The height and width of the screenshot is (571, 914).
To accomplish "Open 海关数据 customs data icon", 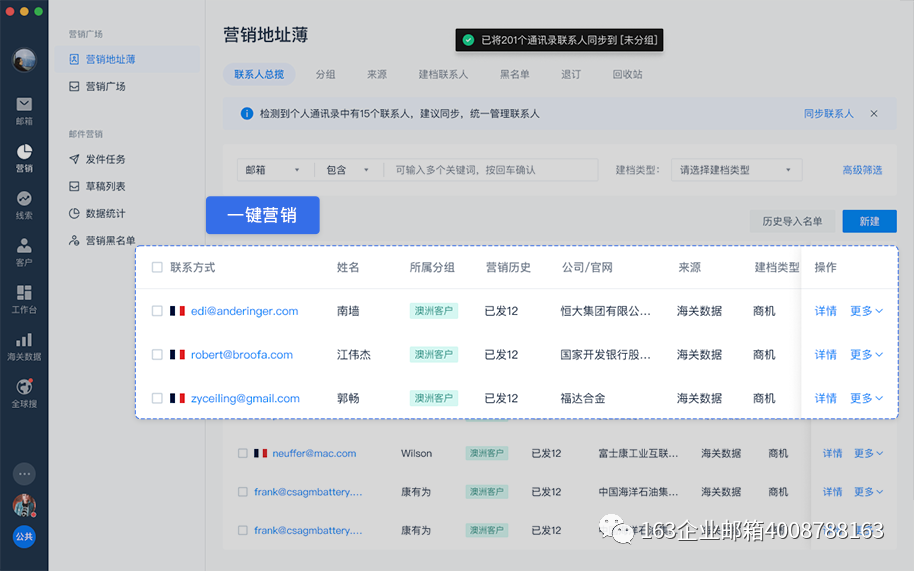I will pos(24,345).
